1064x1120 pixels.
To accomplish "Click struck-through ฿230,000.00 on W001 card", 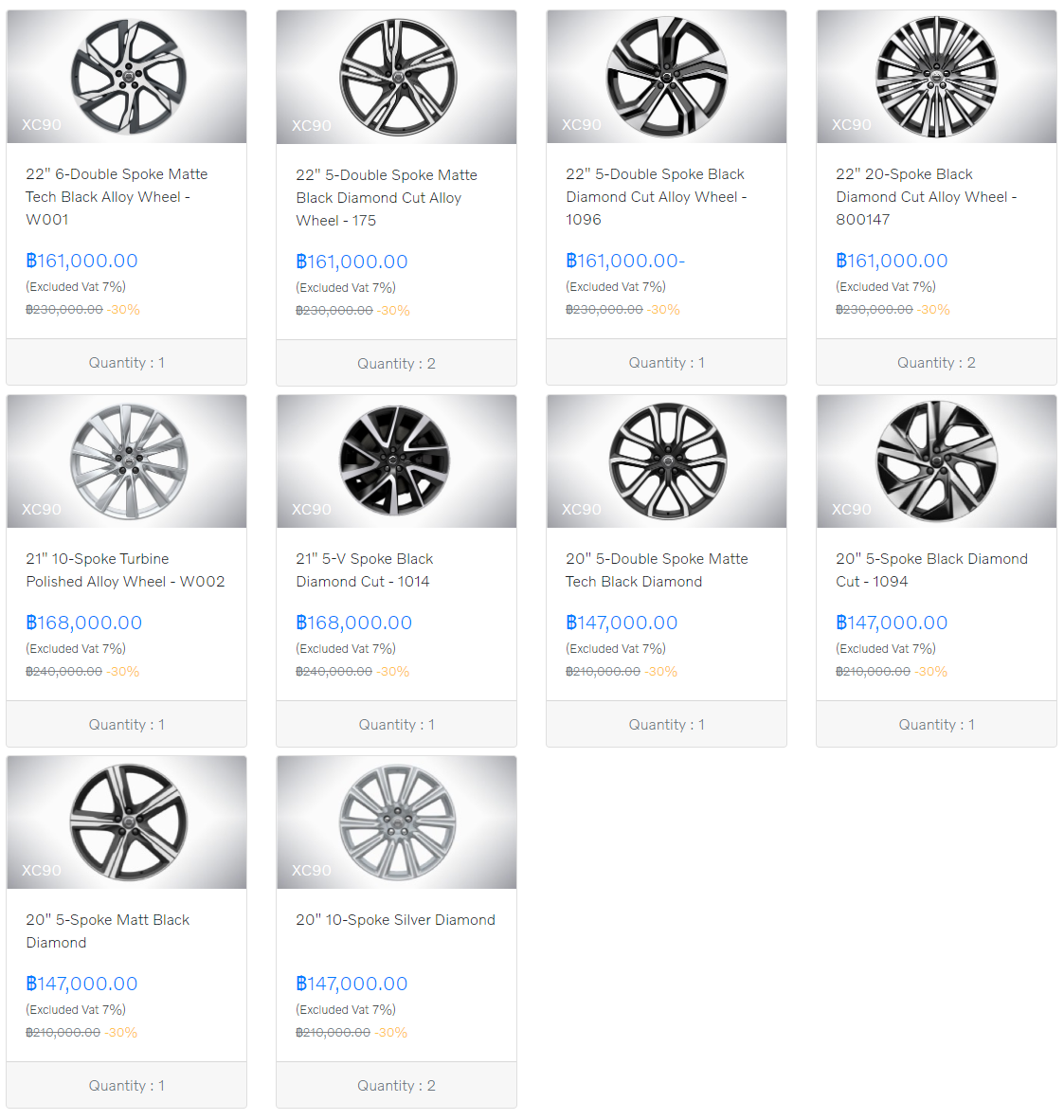I will tap(64, 309).
